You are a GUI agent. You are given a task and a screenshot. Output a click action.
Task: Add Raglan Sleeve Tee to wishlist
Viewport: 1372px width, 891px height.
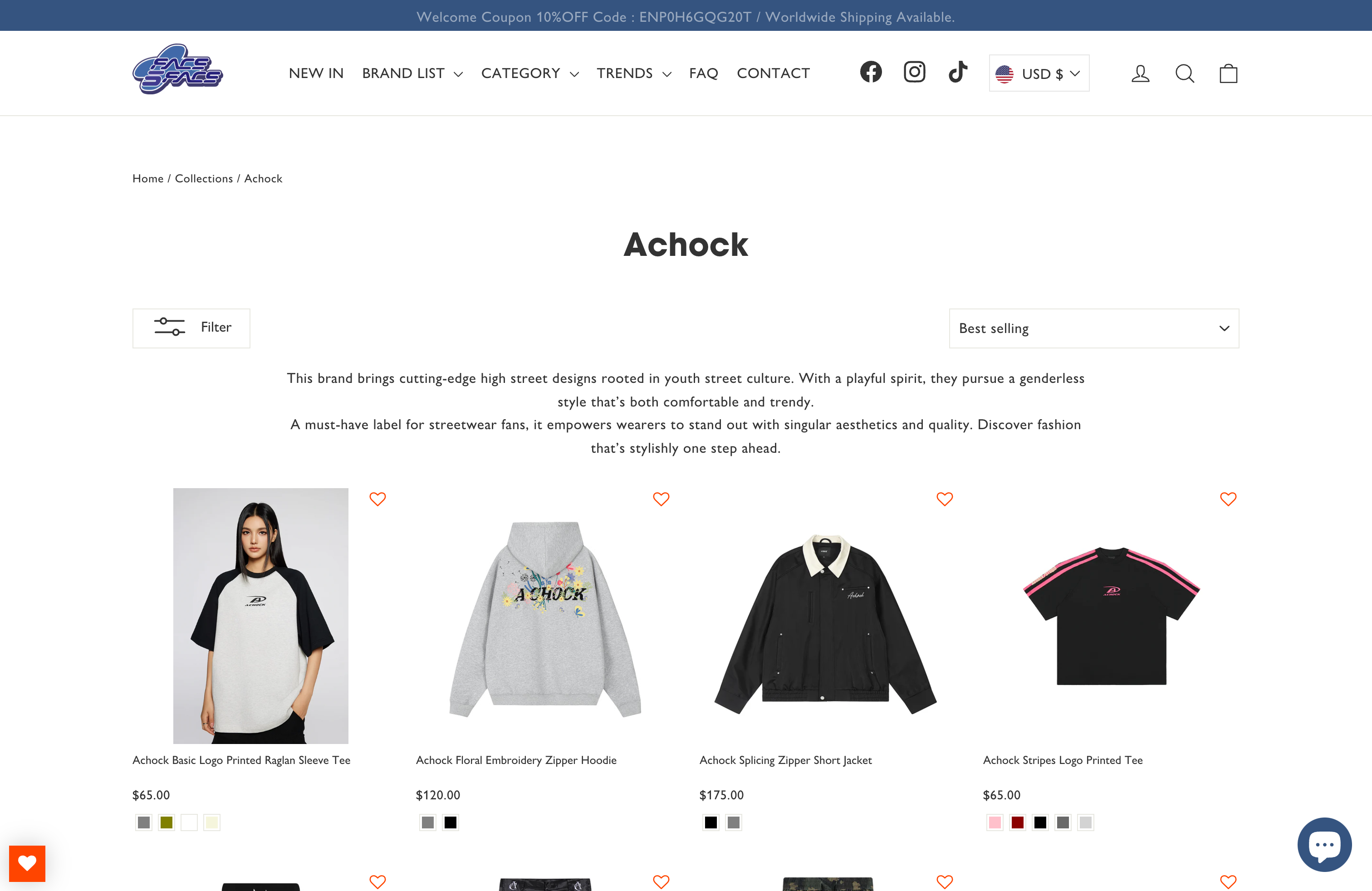(377, 499)
